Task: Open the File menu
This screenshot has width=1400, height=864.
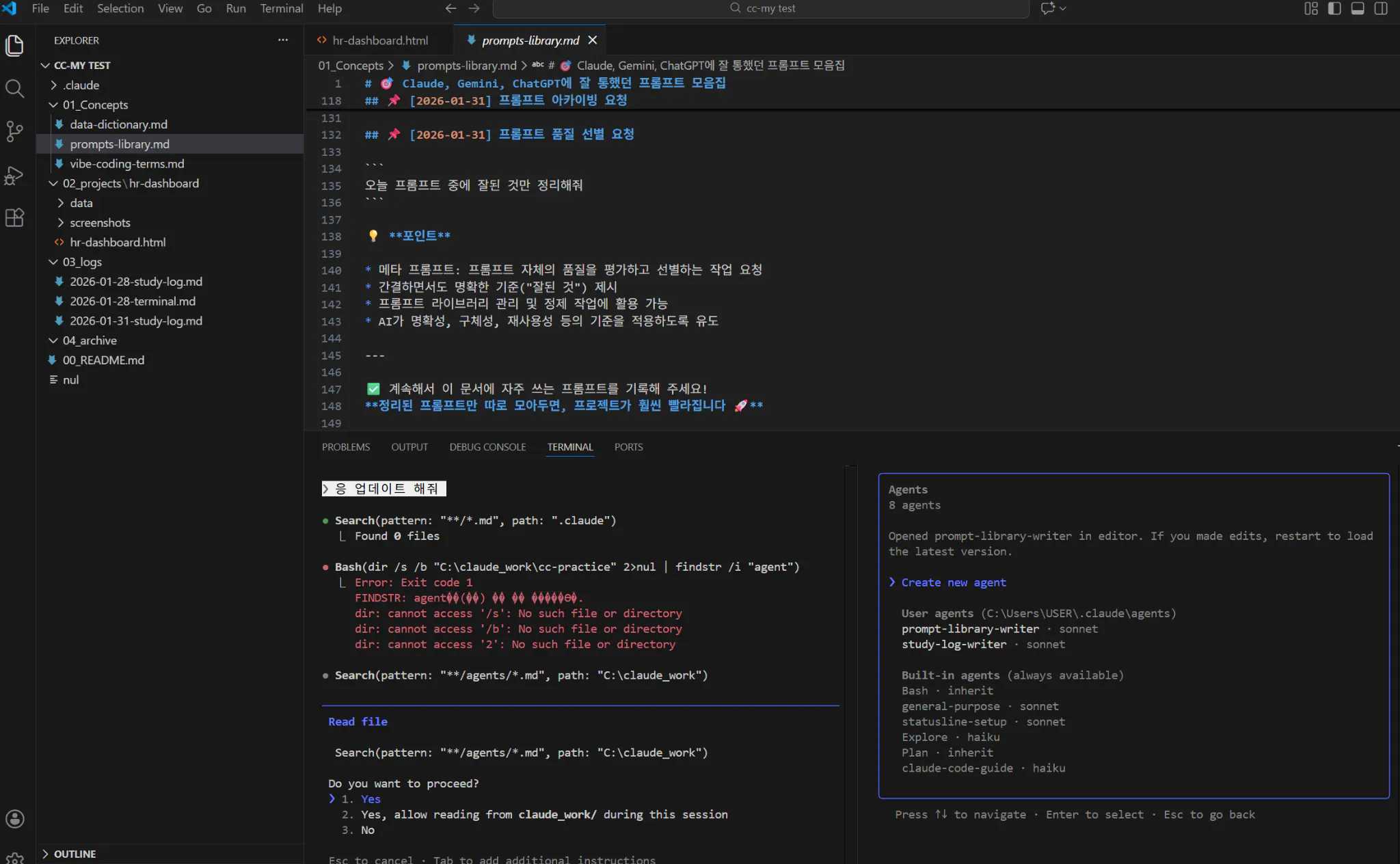Action: (x=40, y=8)
